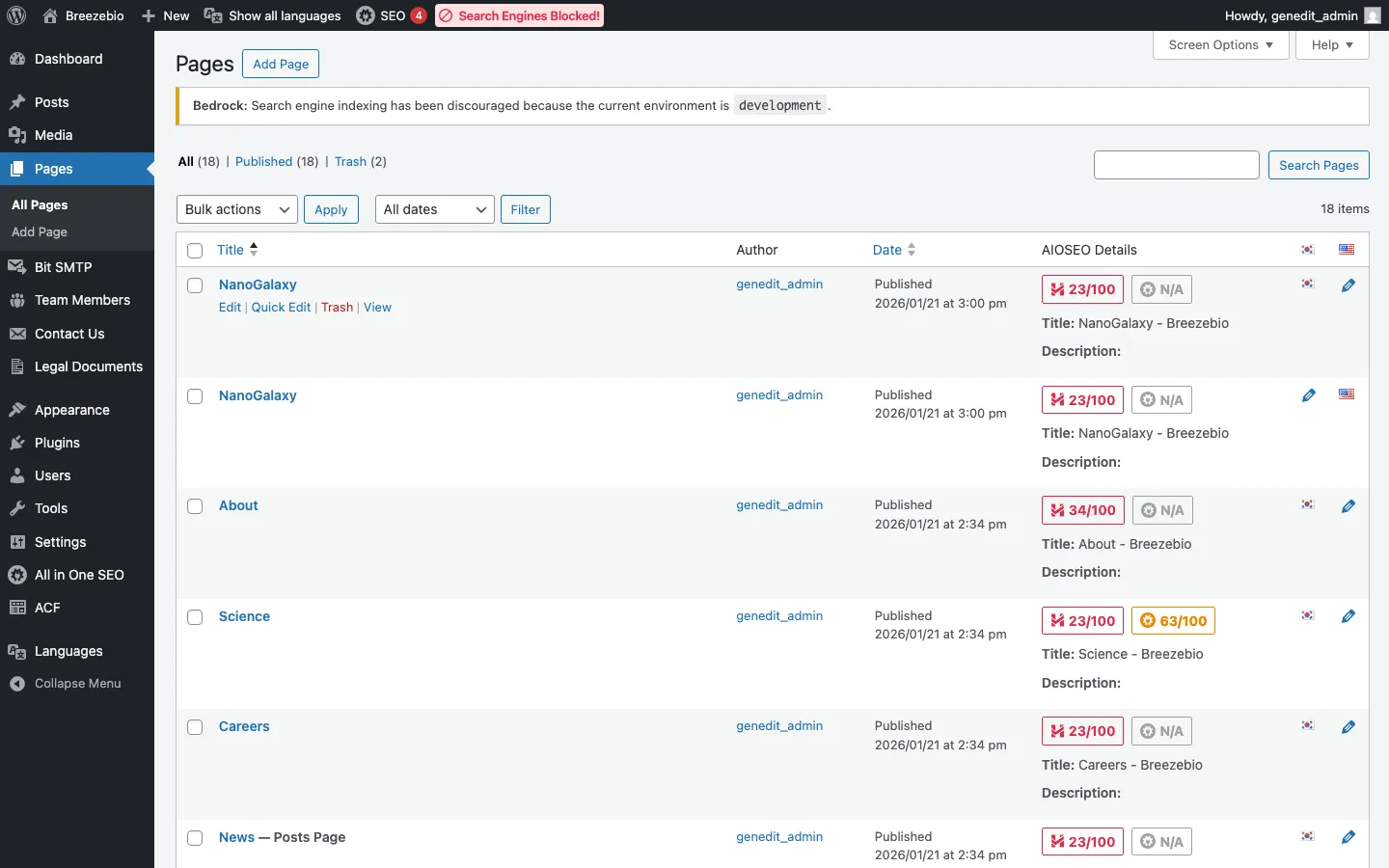Open the Trash (2) filter link

350,162
